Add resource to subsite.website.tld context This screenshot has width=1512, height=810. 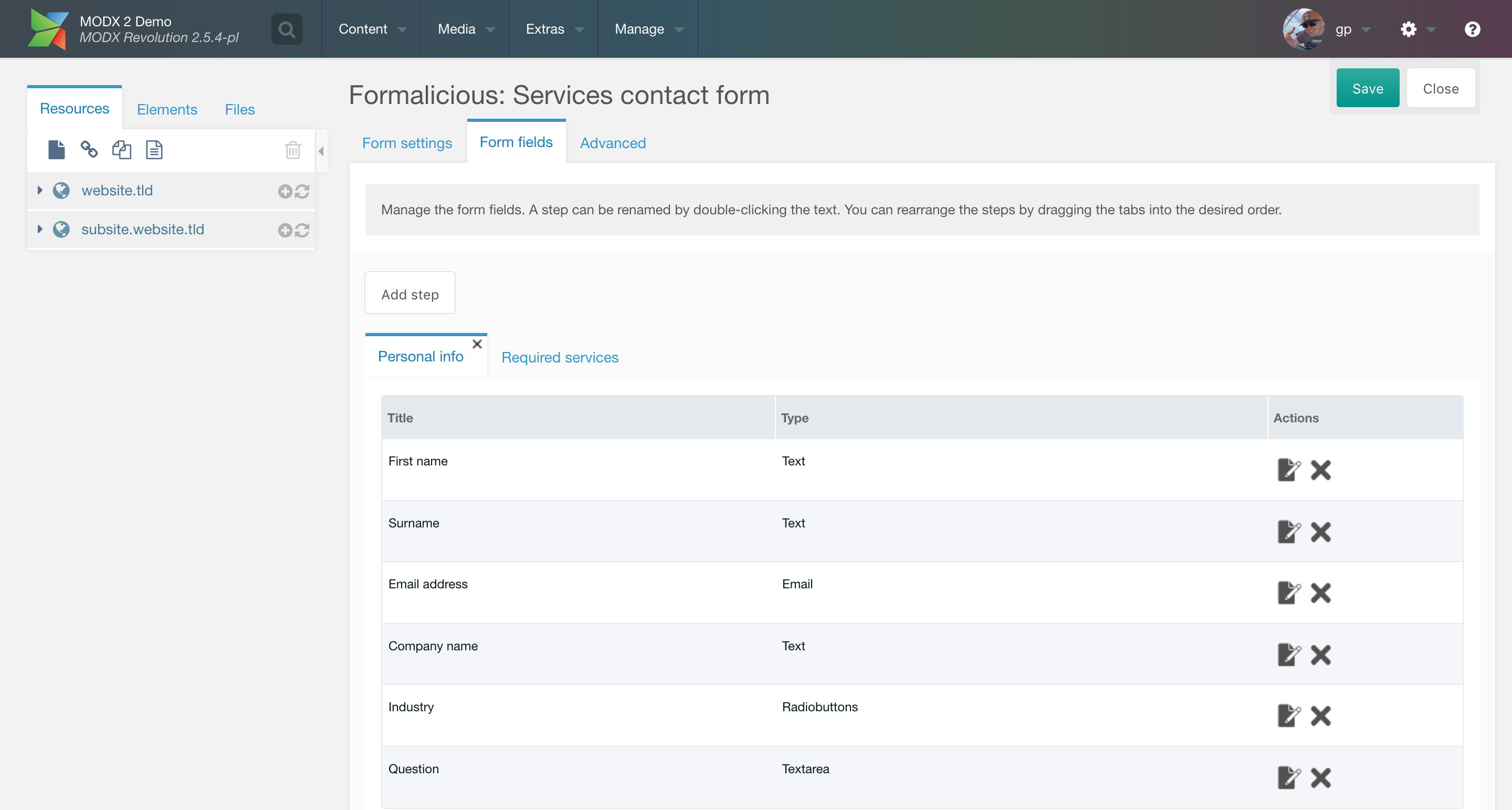(285, 230)
